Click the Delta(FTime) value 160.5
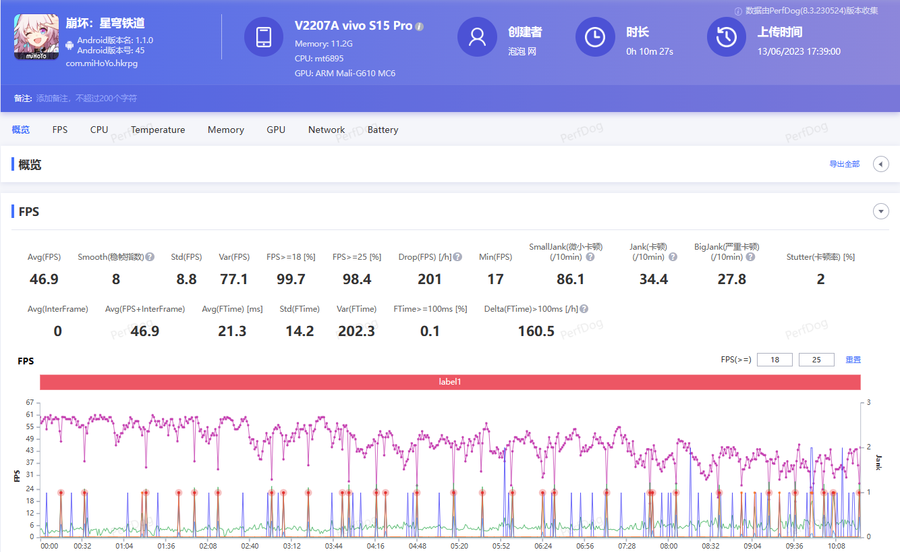Viewport: 900px width, 552px height. tap(536, 331)
